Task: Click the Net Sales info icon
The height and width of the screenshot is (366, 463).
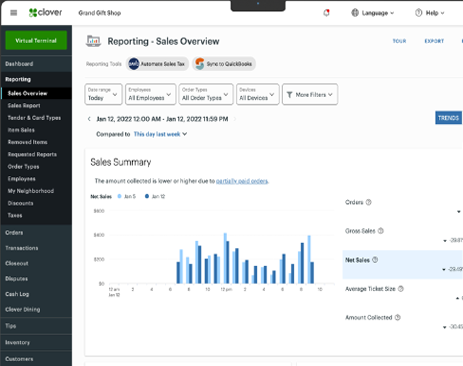Action: pos(375,260)
